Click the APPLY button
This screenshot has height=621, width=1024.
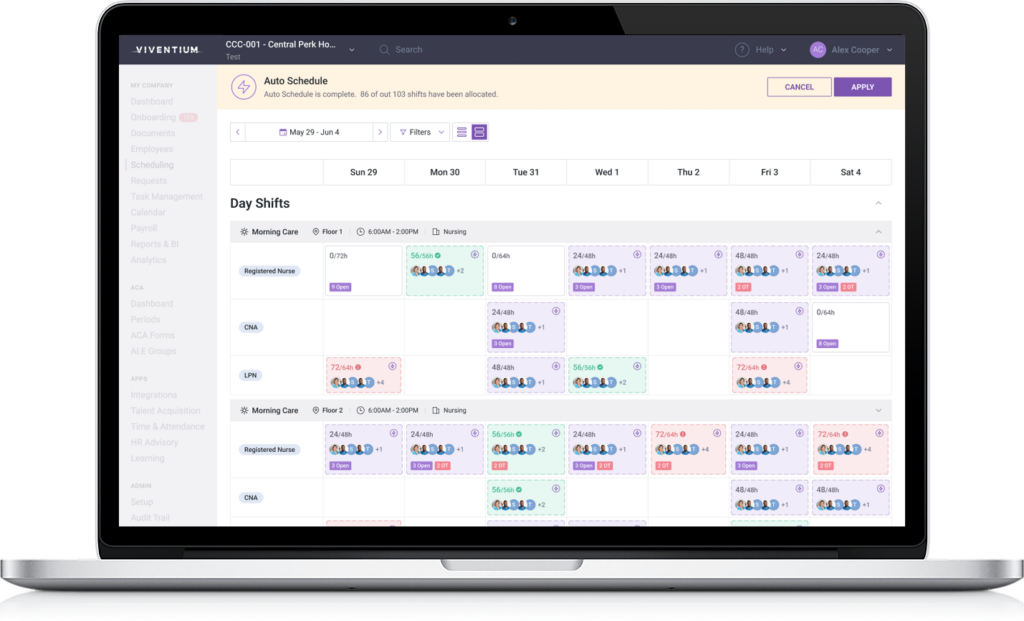coord(861,87)
